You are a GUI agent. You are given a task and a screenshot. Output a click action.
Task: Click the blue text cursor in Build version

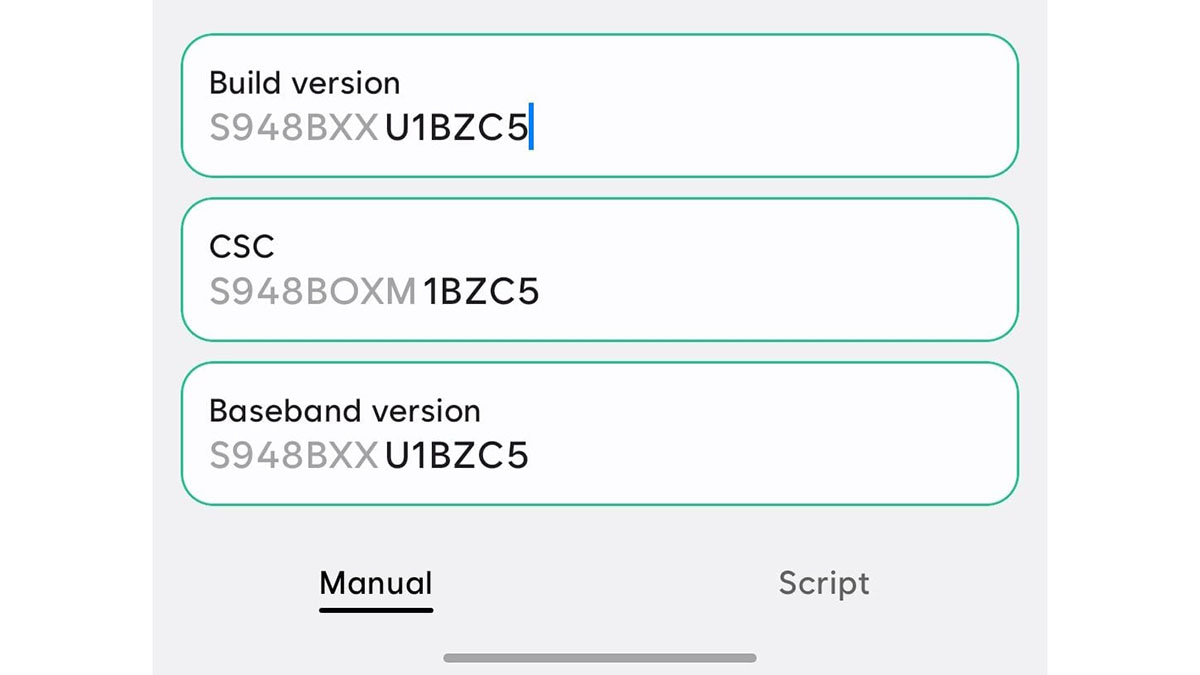[x=531, y=127]
